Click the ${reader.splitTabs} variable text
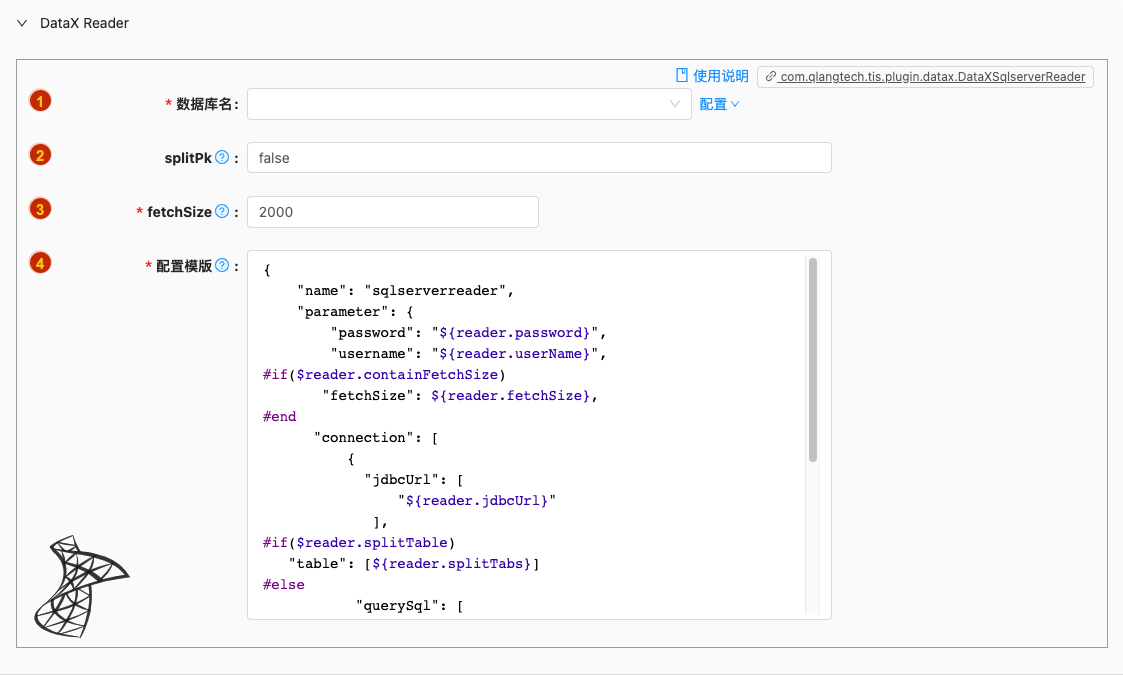The width and height of the screenshot is (1123, 675). 451,564
